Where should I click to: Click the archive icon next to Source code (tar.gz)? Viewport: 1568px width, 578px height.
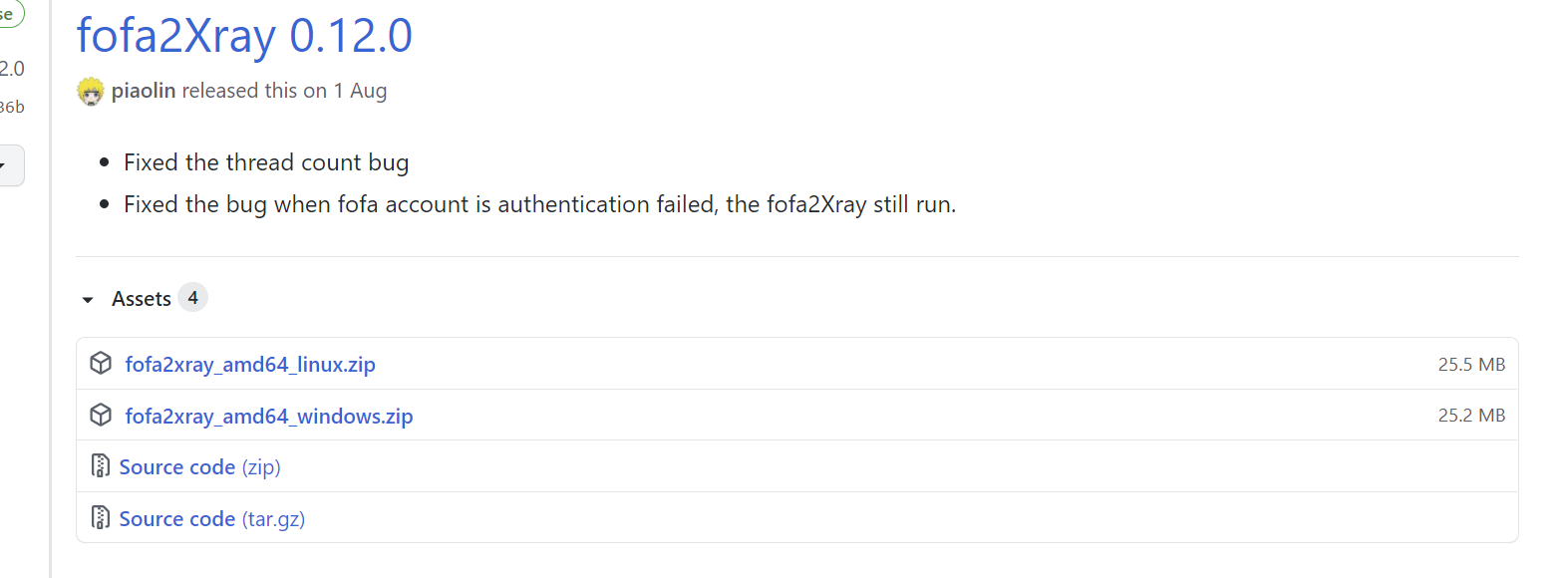pos(100,518)
